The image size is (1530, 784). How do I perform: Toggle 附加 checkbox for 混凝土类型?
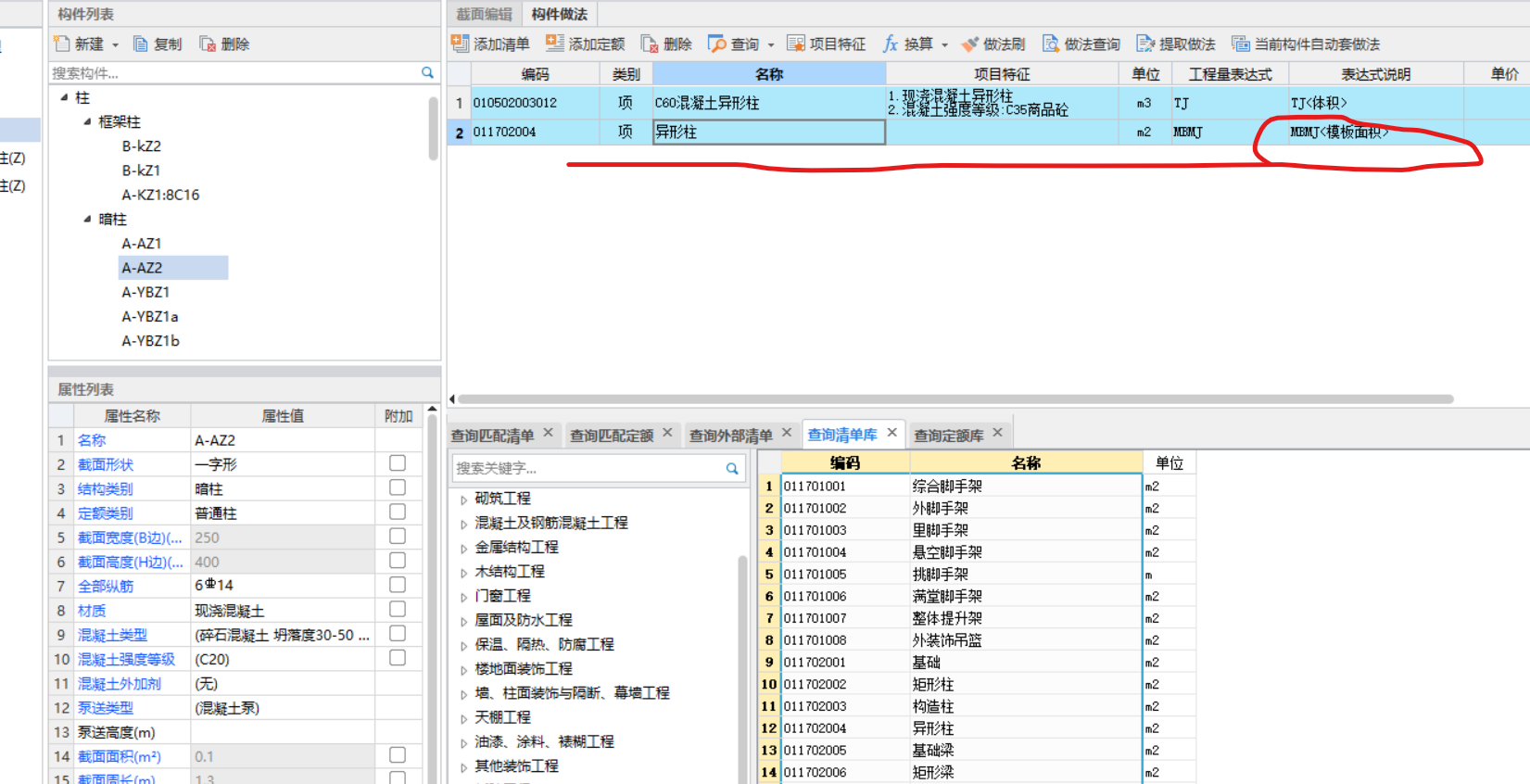coord(398,634)
